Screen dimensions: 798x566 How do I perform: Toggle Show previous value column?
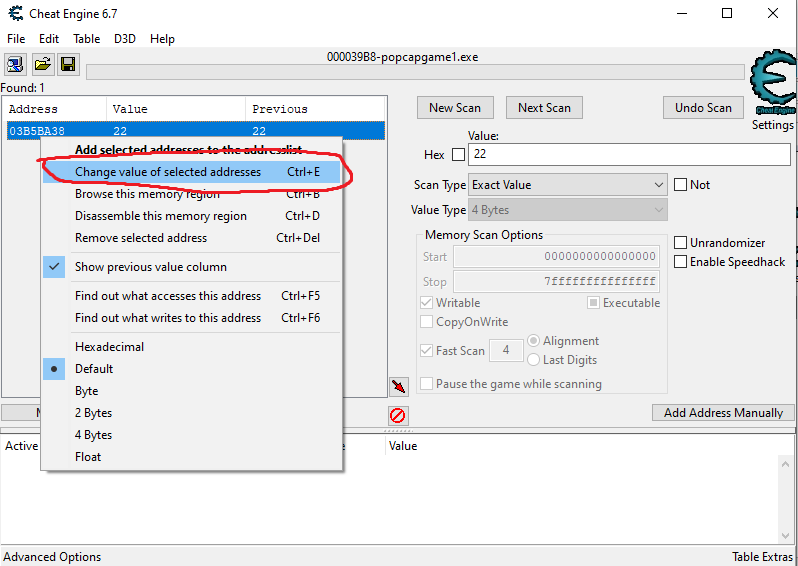click(191, 267)
